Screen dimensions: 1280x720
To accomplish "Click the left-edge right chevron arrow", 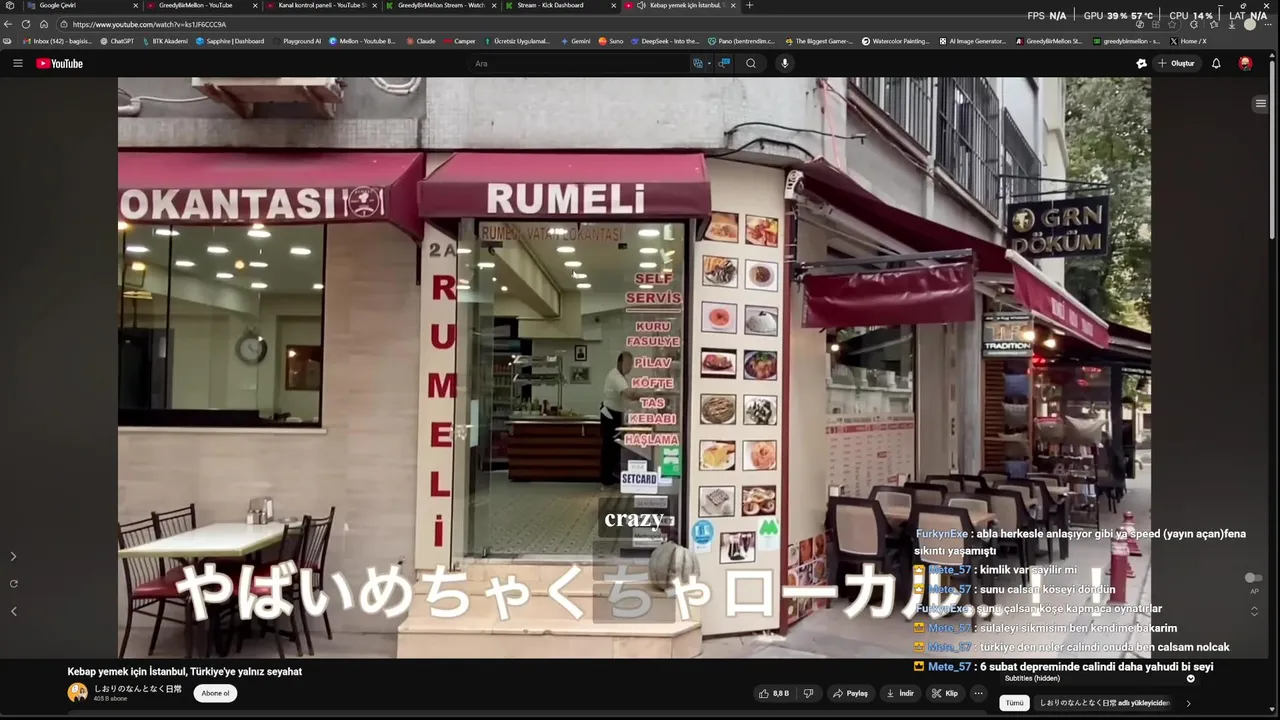I will (13, 556).
